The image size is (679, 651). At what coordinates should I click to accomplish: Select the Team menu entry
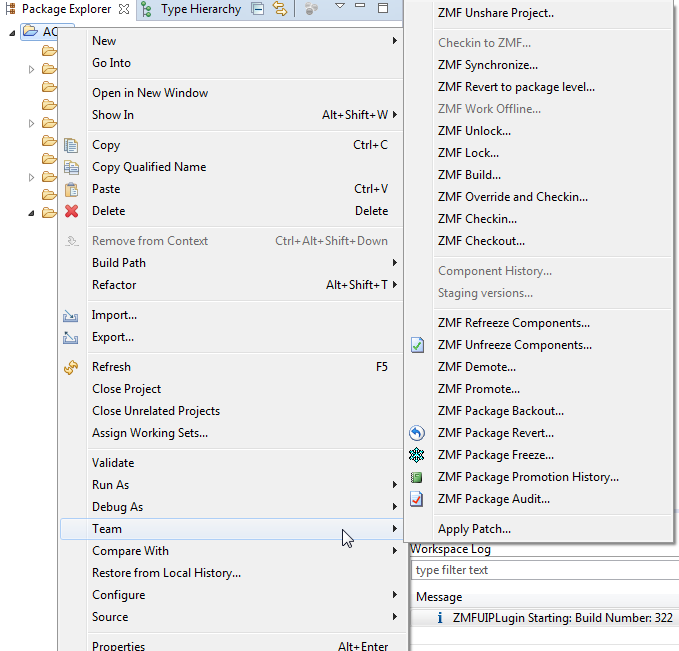coord(232,529)
